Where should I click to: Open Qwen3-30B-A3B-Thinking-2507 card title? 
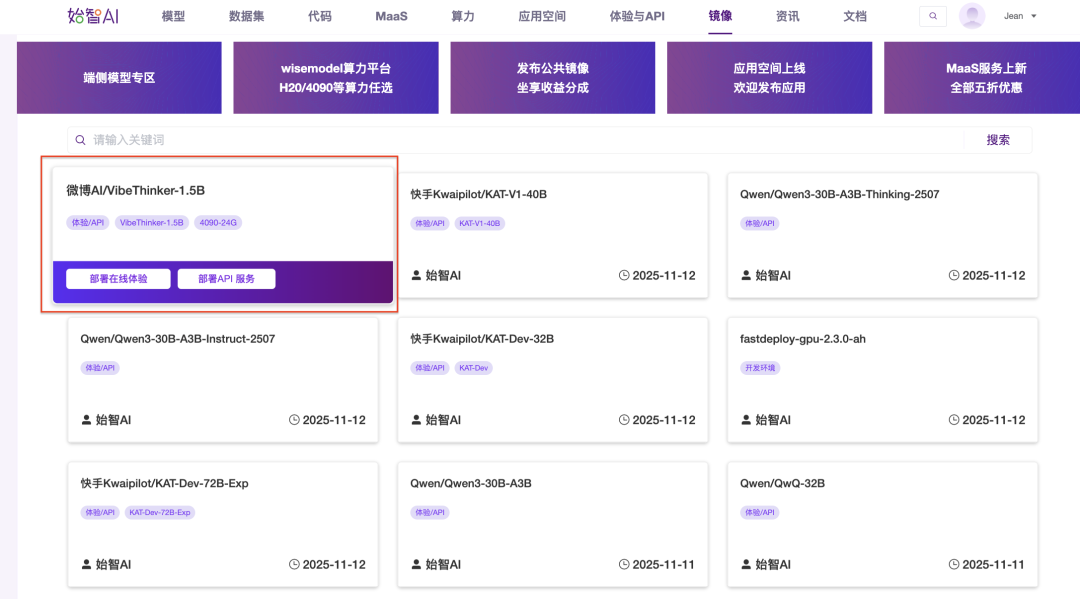click(x=840, y=194)
